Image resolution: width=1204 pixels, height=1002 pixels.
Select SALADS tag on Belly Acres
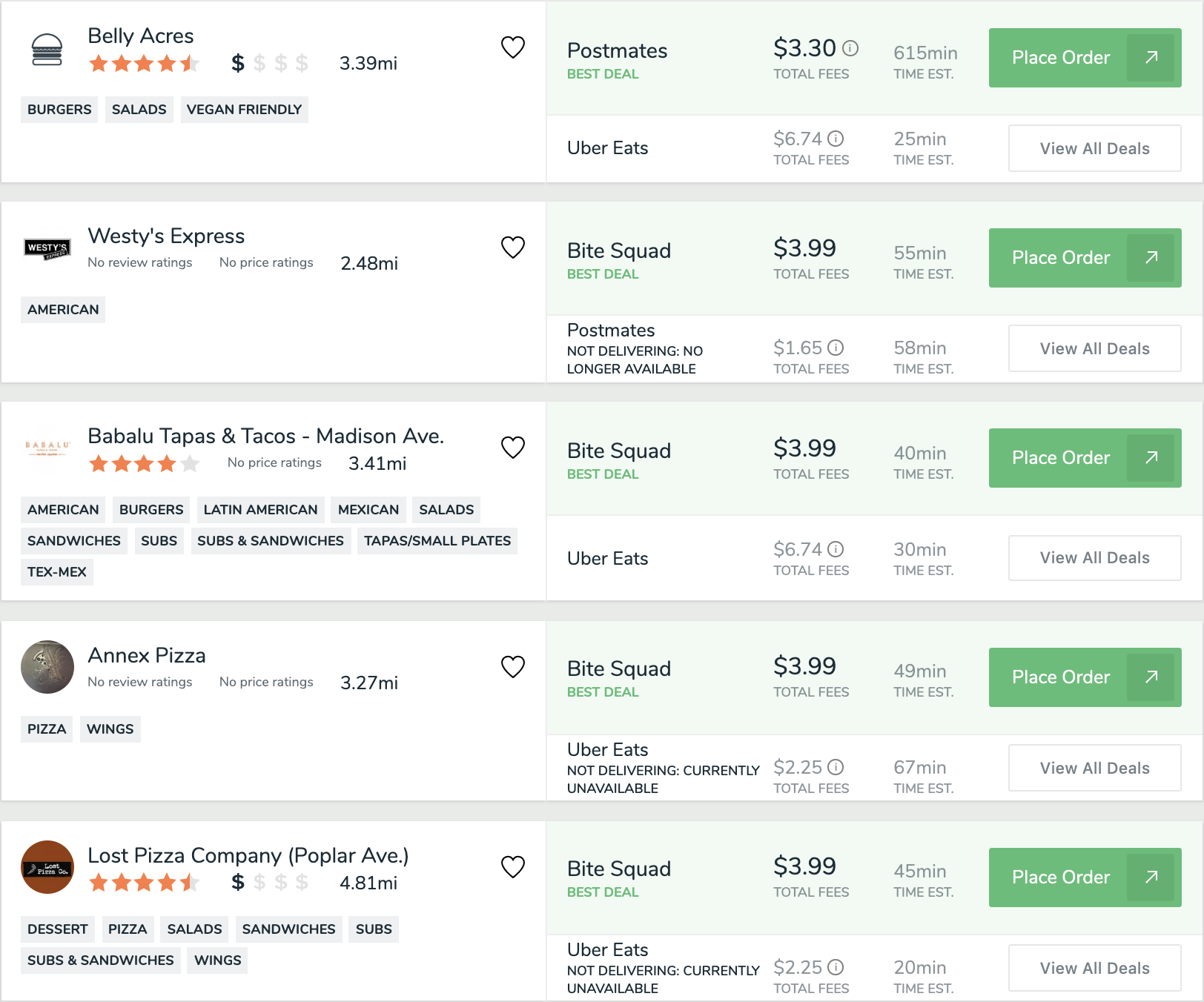(x=139, y=110)
